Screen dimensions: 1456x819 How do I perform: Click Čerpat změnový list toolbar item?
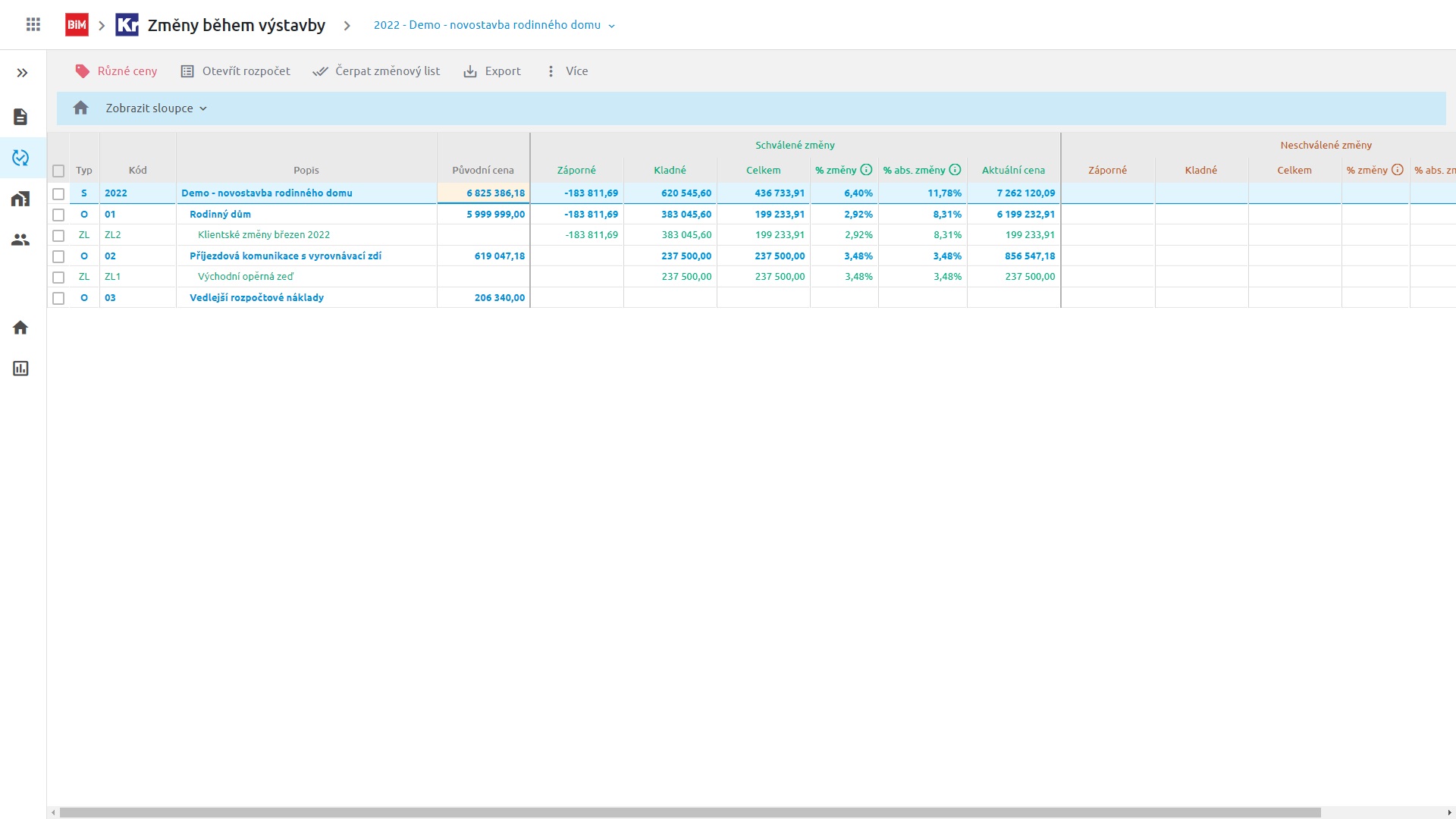pos(376,71)
